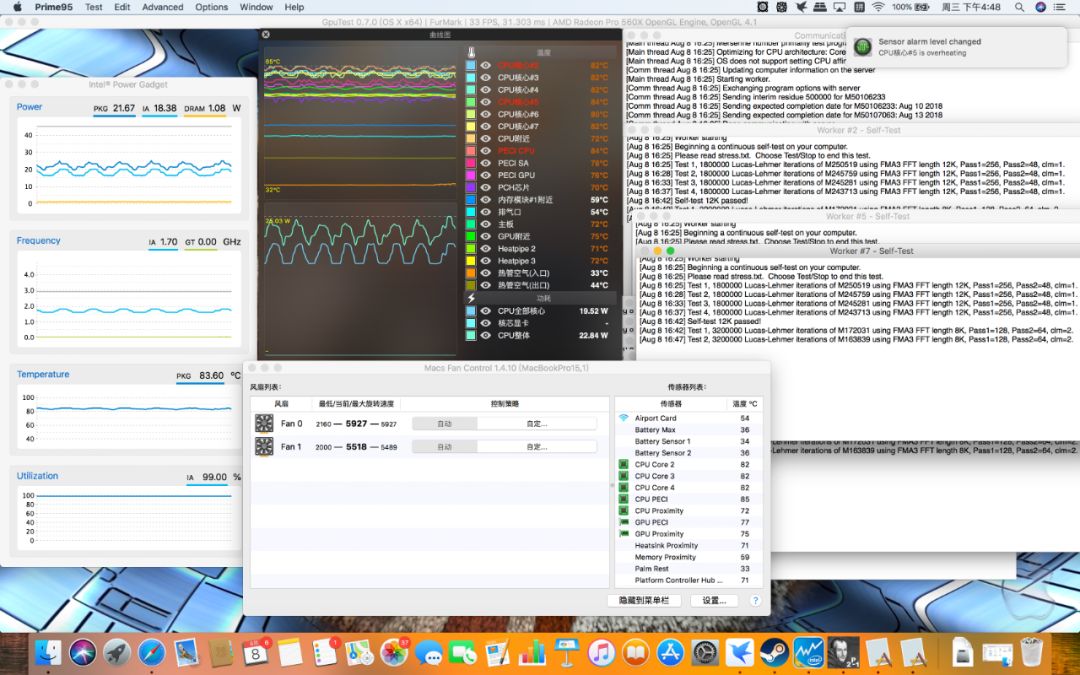Open the Options menu in Prime95
The image size is (1080, 675).
(x=211, y=7)
